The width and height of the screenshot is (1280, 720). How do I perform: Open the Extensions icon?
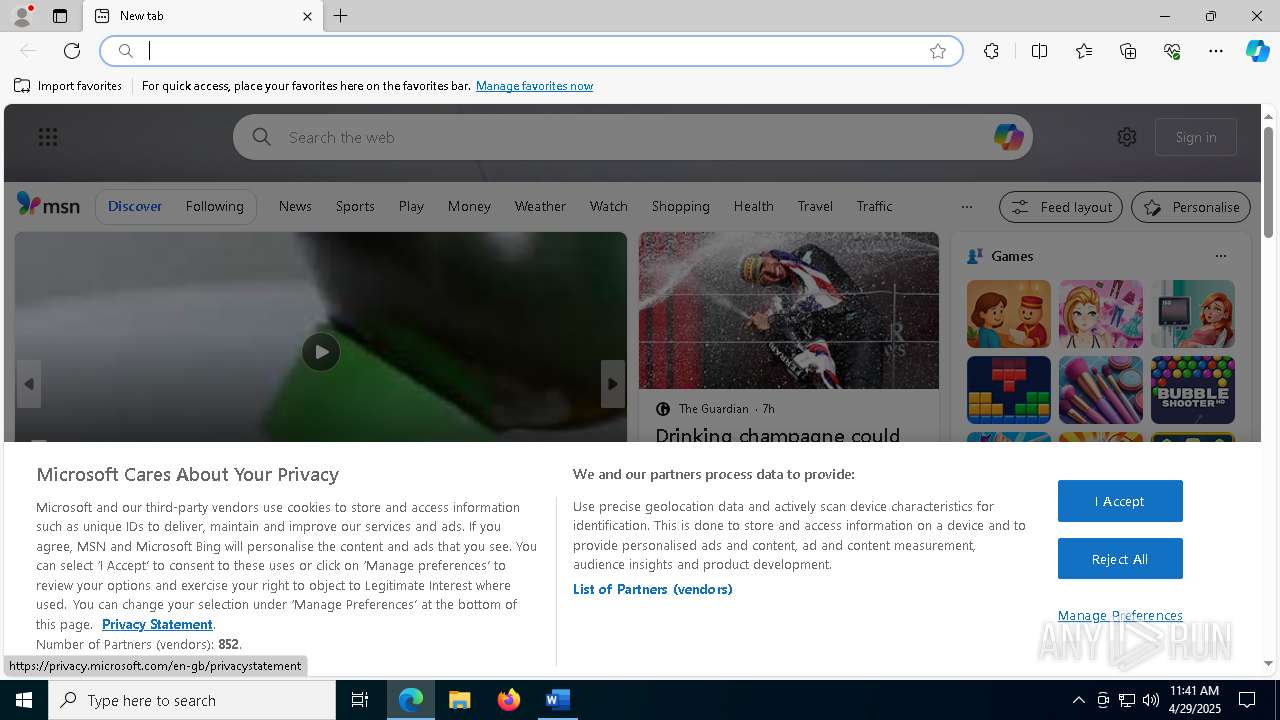[x=991, y=51]
